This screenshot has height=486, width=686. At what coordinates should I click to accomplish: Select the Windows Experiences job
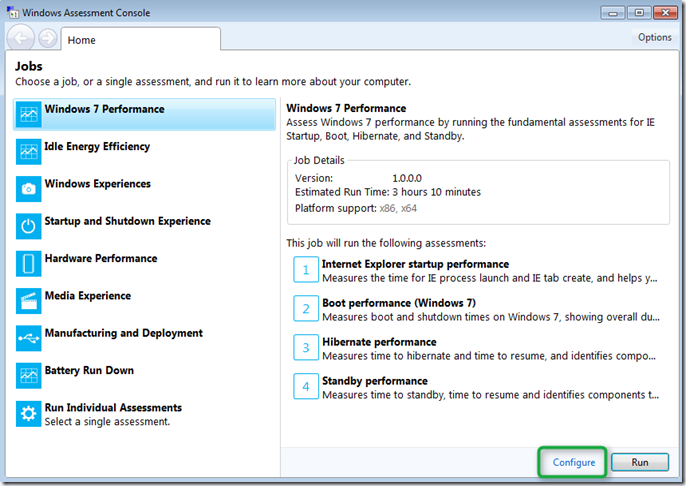pyautogui.click(x=144, y=189)
